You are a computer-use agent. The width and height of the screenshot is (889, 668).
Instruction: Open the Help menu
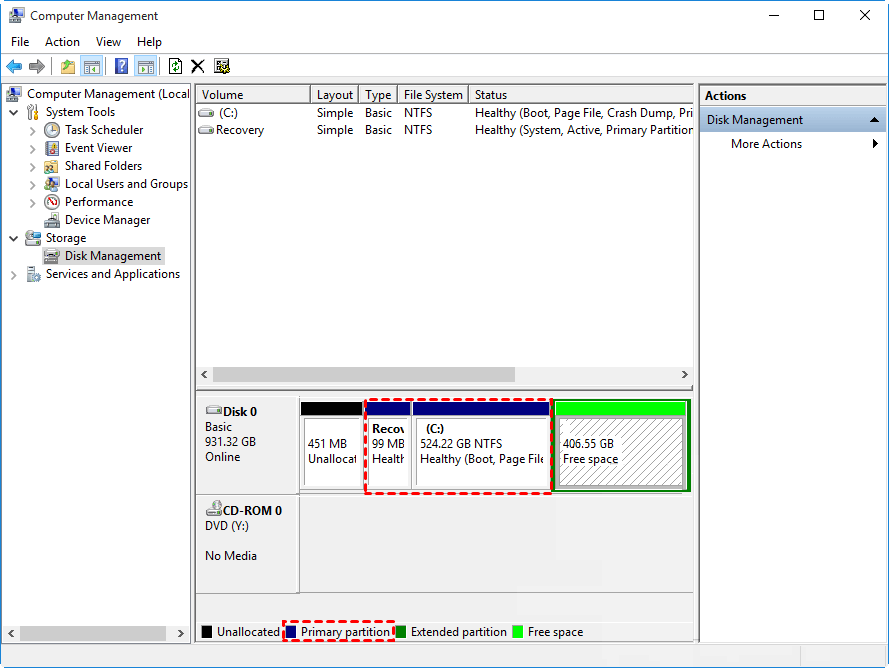149,42
